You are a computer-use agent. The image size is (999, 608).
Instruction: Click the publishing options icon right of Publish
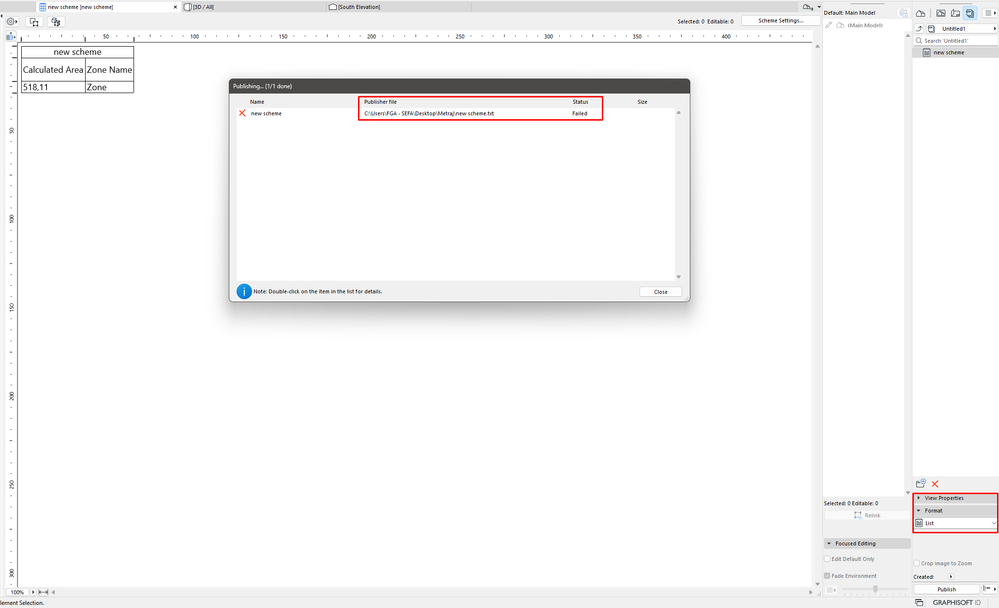(x=987, y=589)
